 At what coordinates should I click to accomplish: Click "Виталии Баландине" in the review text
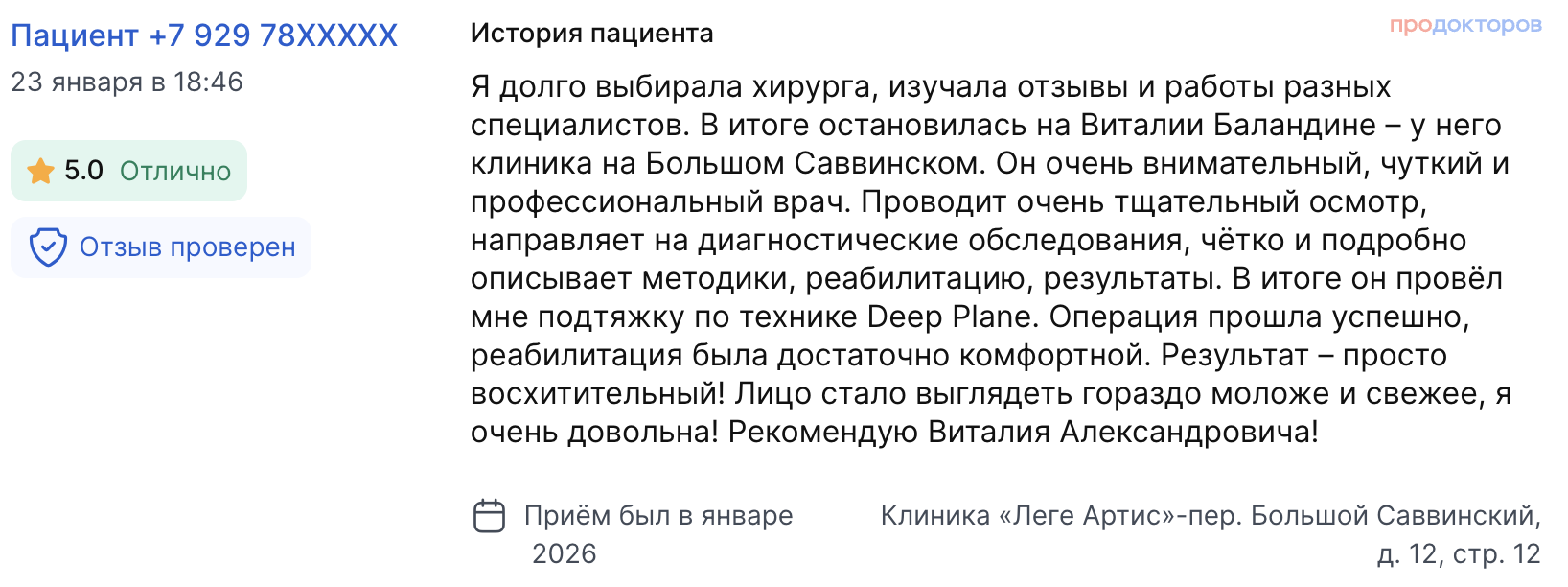[1228, 126]
